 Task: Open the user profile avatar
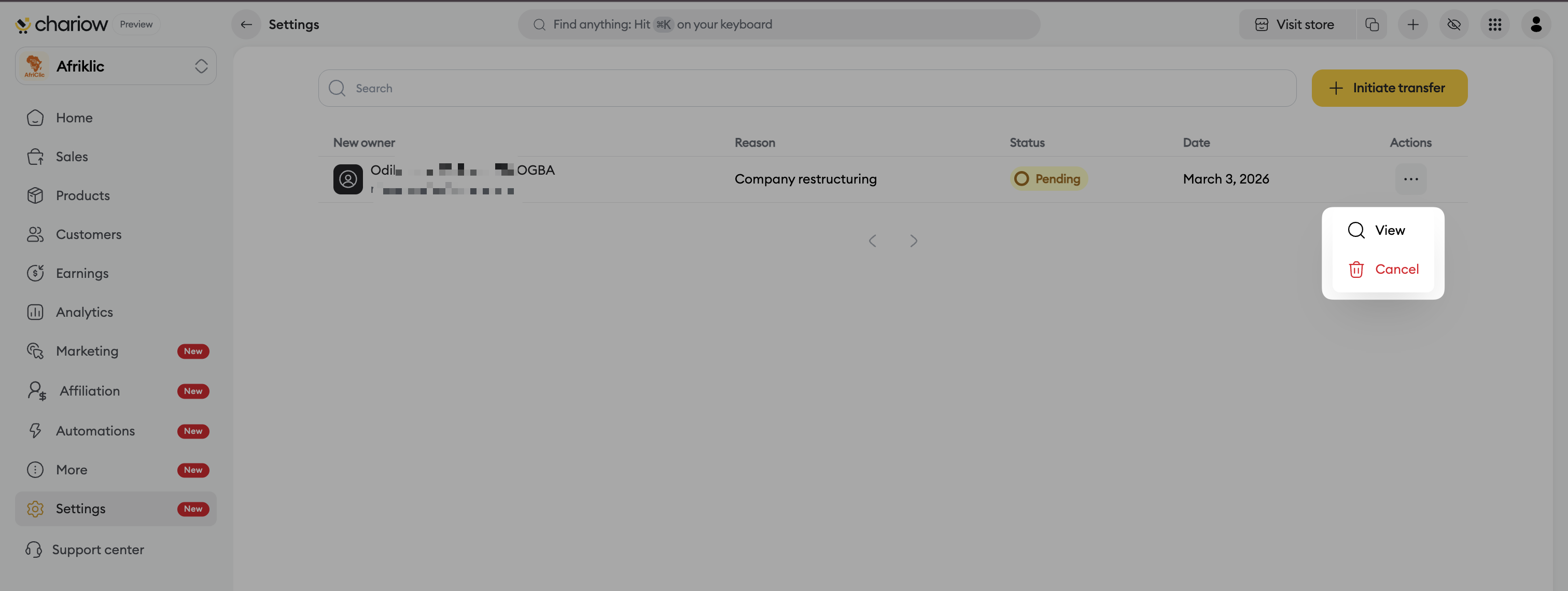click(1536, 24)
